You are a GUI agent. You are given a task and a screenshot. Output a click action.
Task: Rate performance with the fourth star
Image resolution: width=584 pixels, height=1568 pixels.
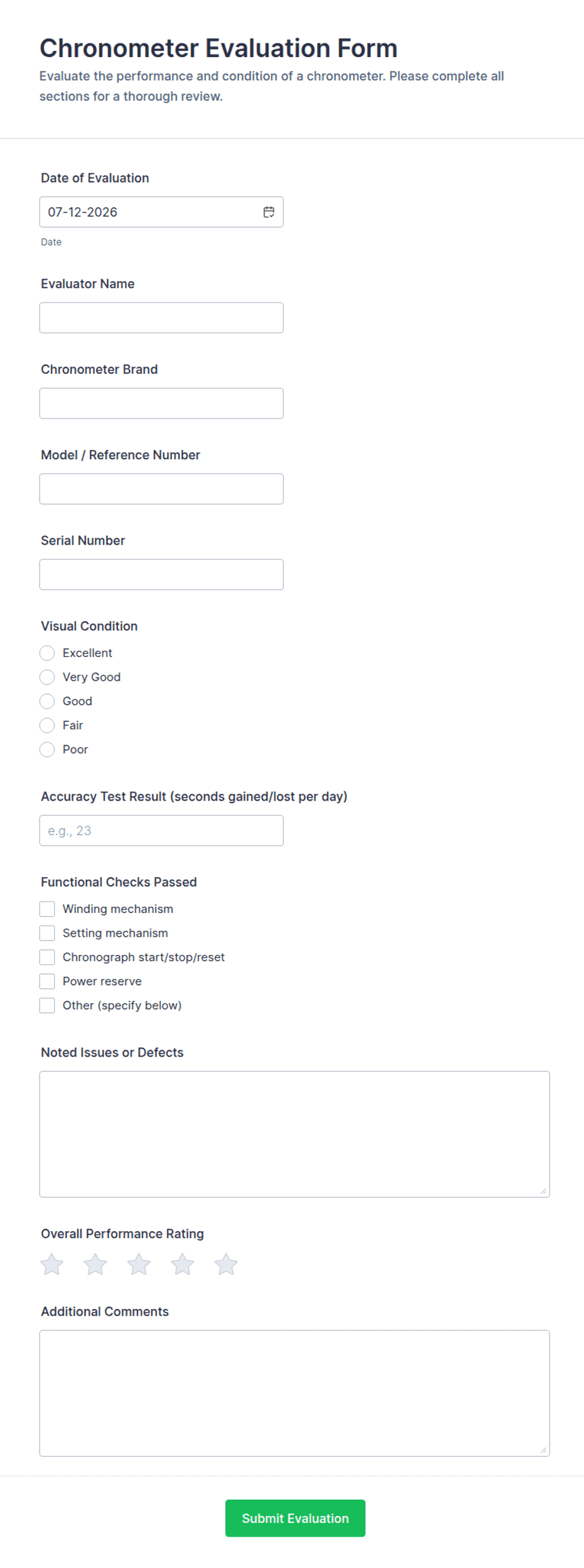183,1264
